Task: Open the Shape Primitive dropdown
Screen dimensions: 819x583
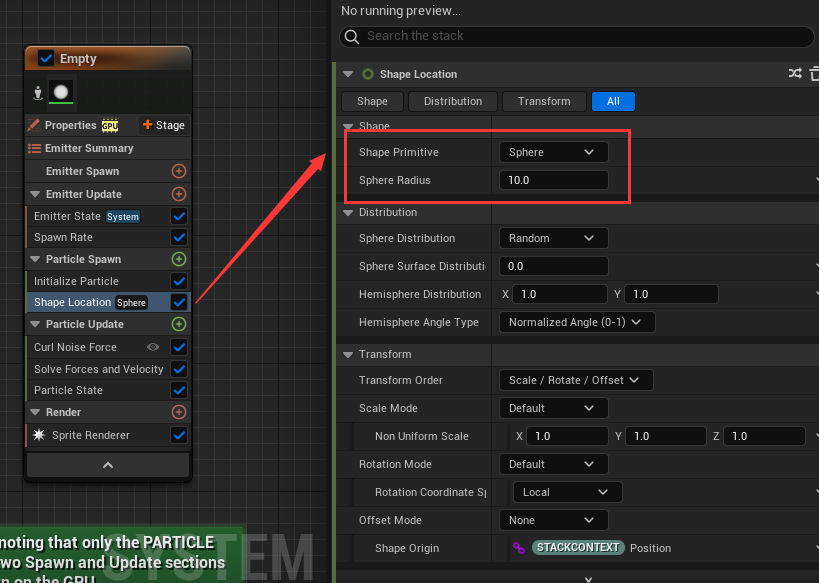Action: click(x=552, y=152)
